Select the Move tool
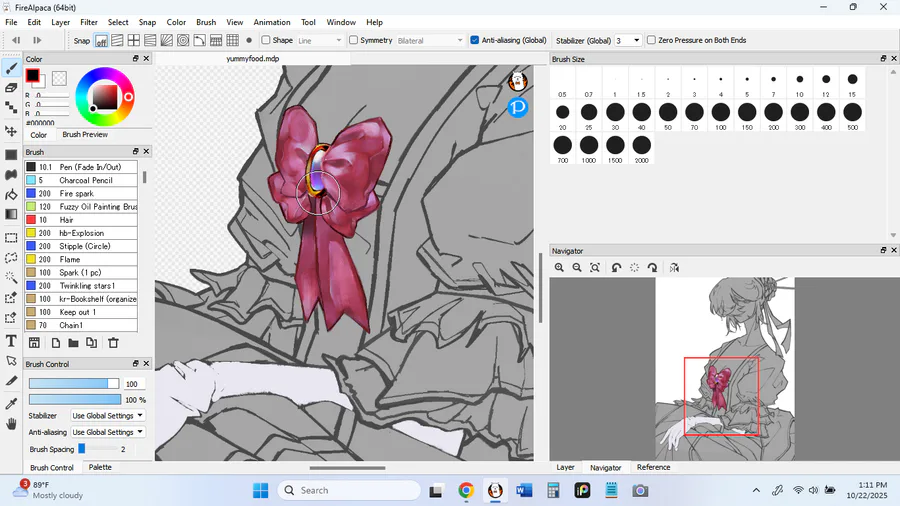Viewport: 900px width, 506px height. [x=11, y=131]
